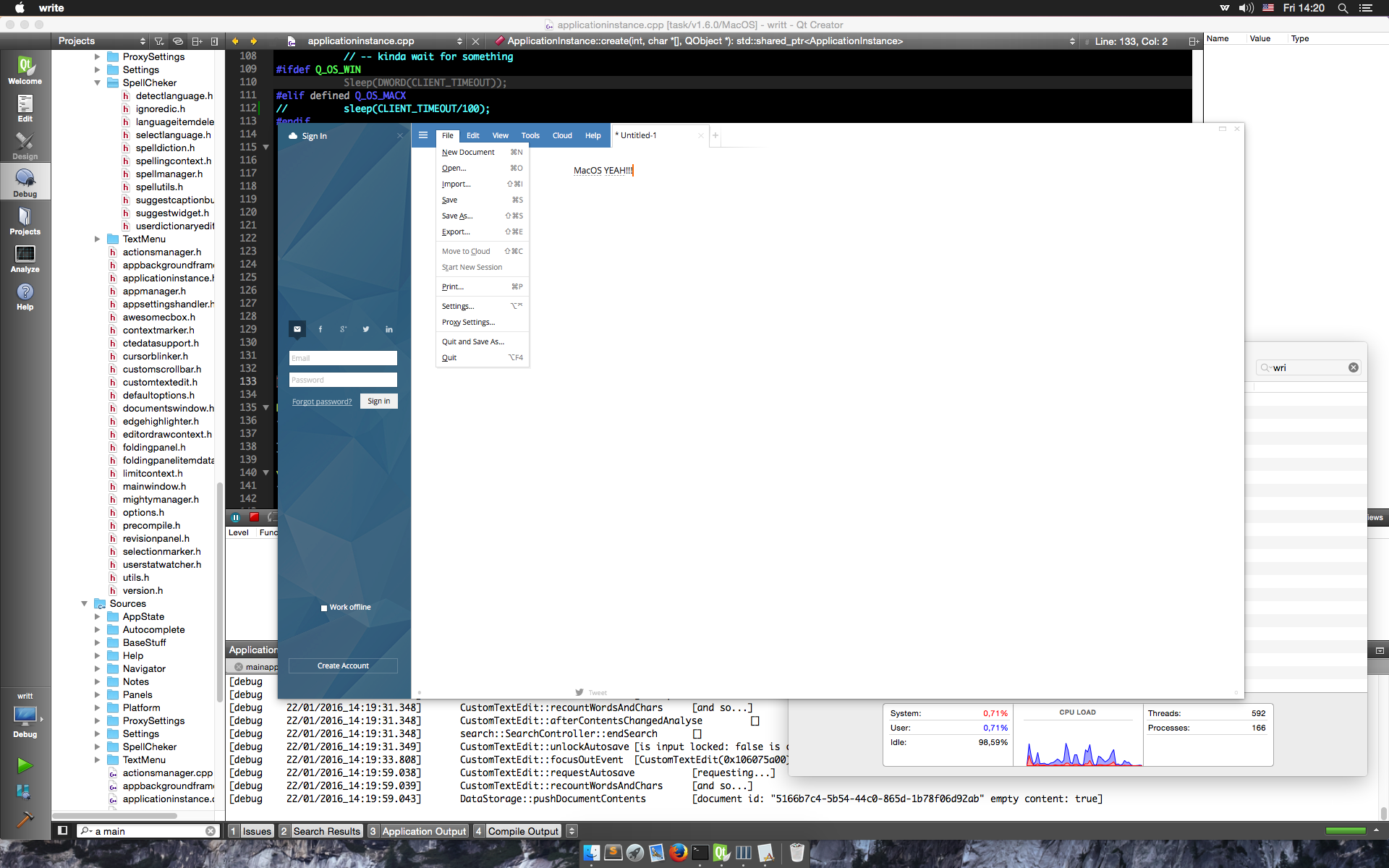Select the Google Plus sign-in icon

coord(344,329)
